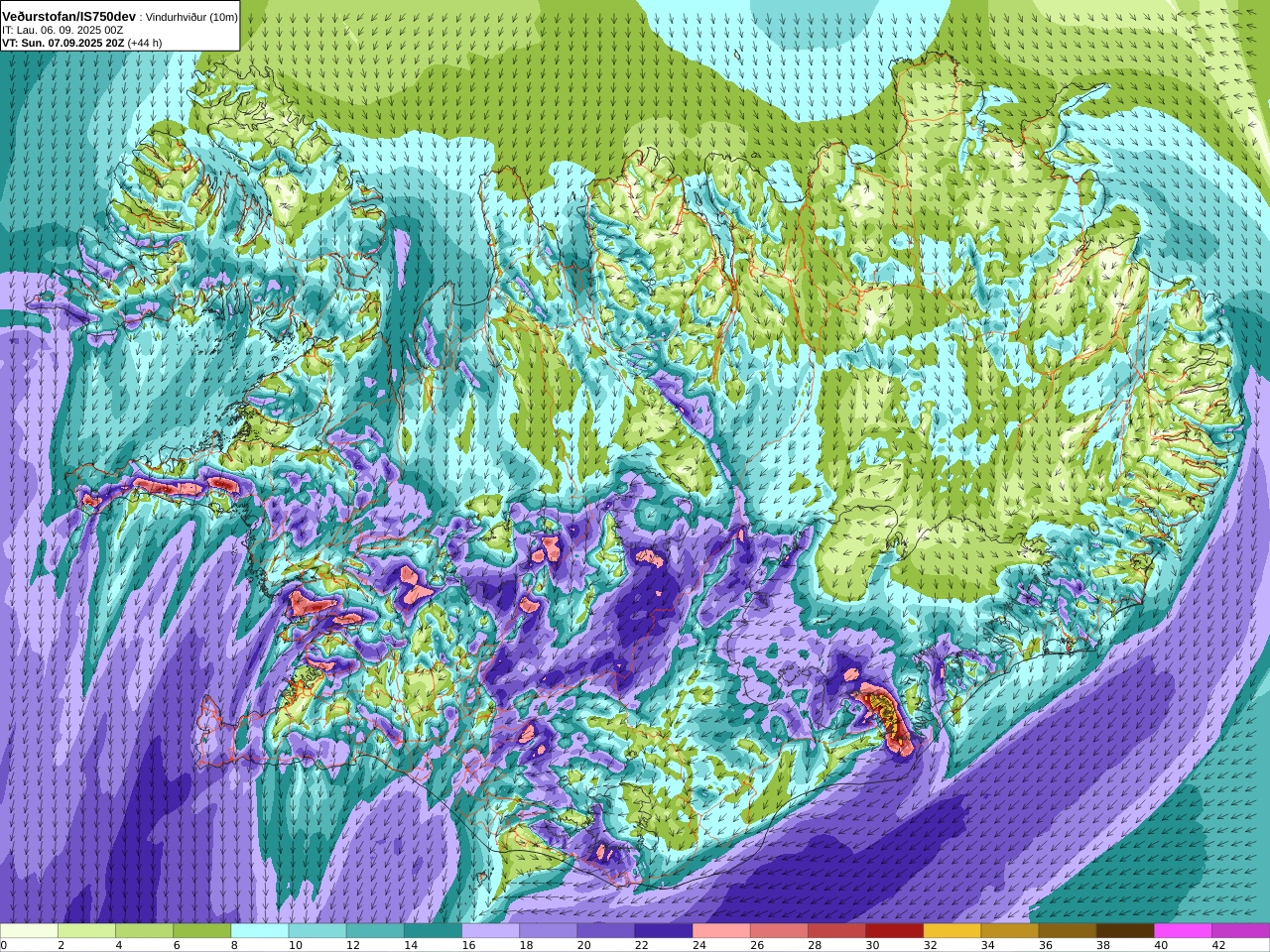Pick the 40–42 magenta legend swatch

click(1183, 931)
